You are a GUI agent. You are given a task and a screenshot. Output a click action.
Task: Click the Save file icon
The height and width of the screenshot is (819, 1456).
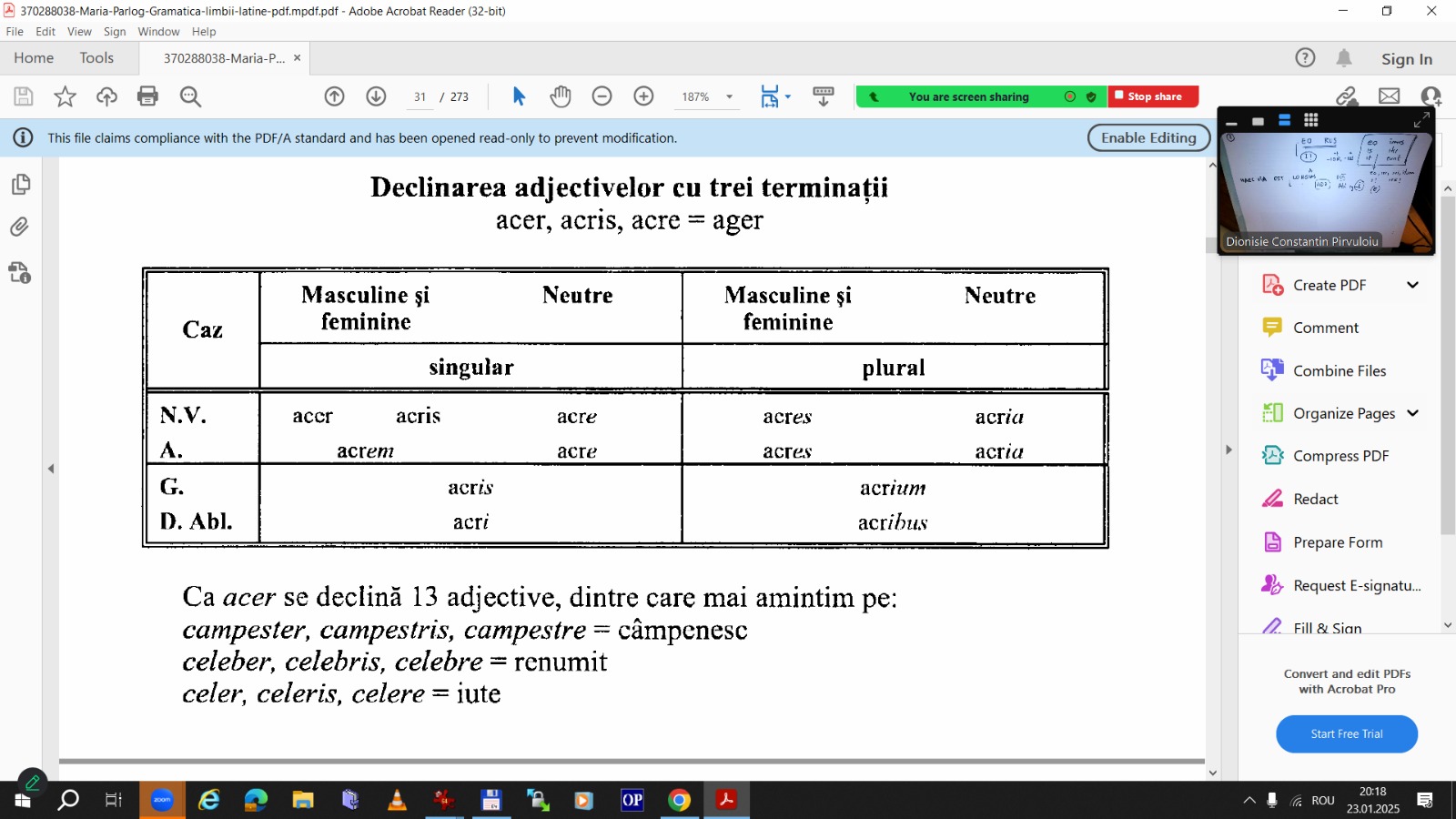(x=24, y=96)
